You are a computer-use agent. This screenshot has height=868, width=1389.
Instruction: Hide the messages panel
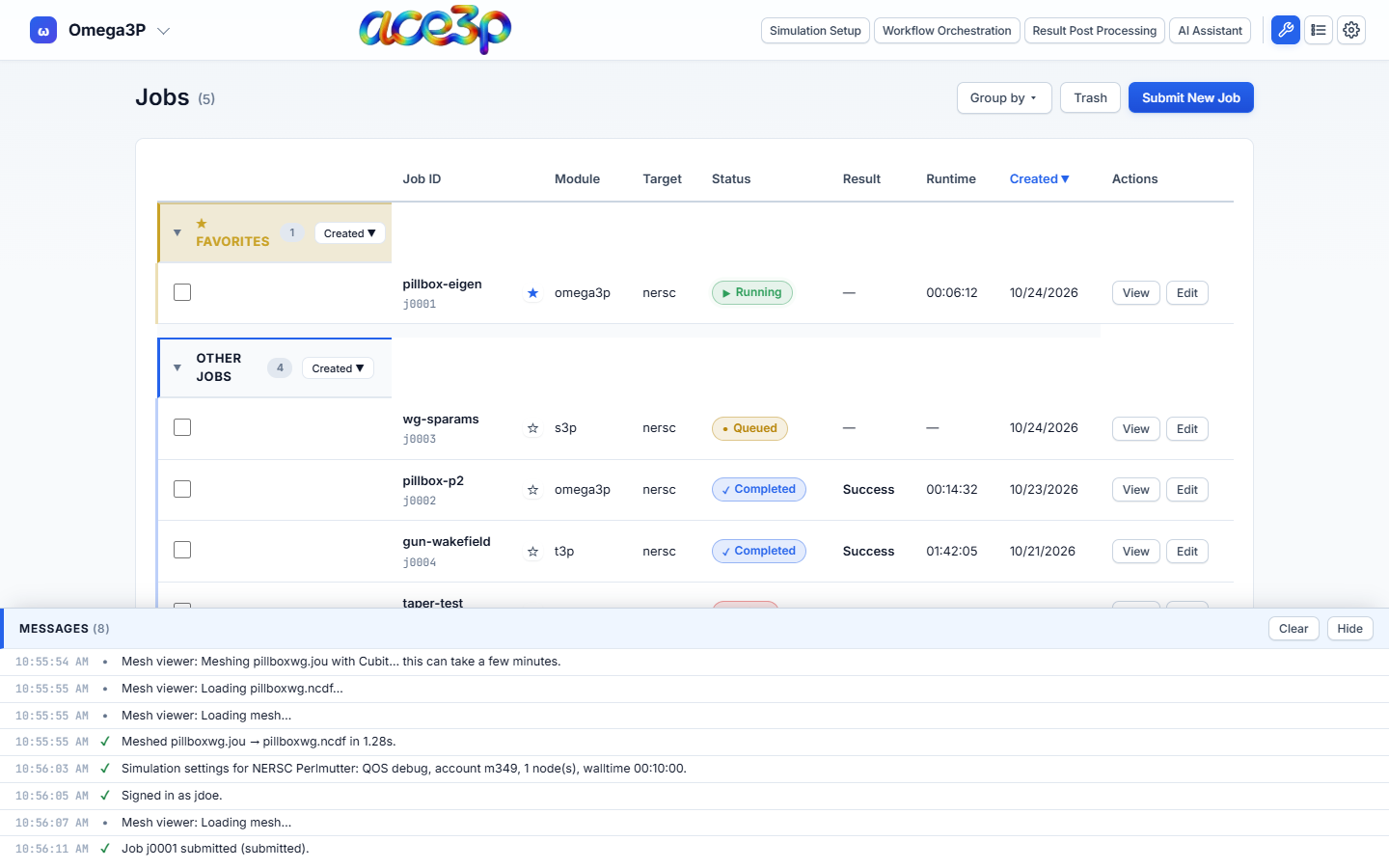click(1350, 629)
